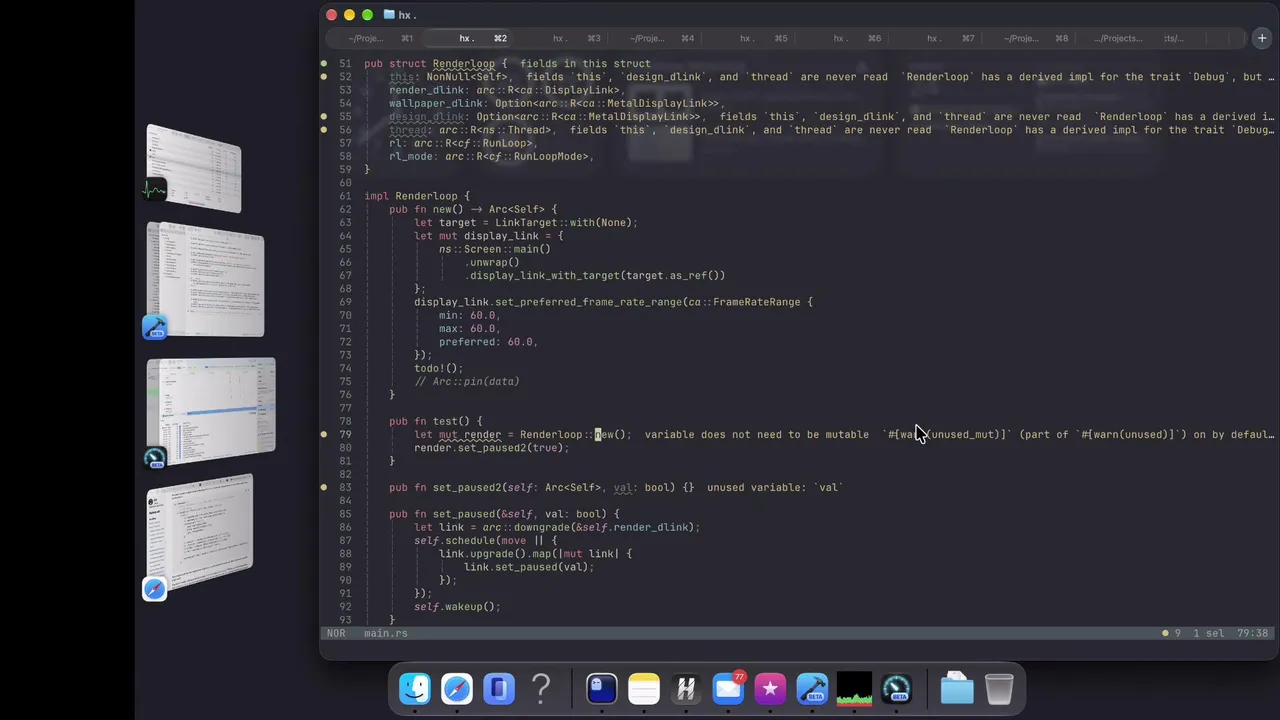Viewport: 1280px width, 720px height.
Task: Click warning dot beside line 55
Action: point(323,116)
